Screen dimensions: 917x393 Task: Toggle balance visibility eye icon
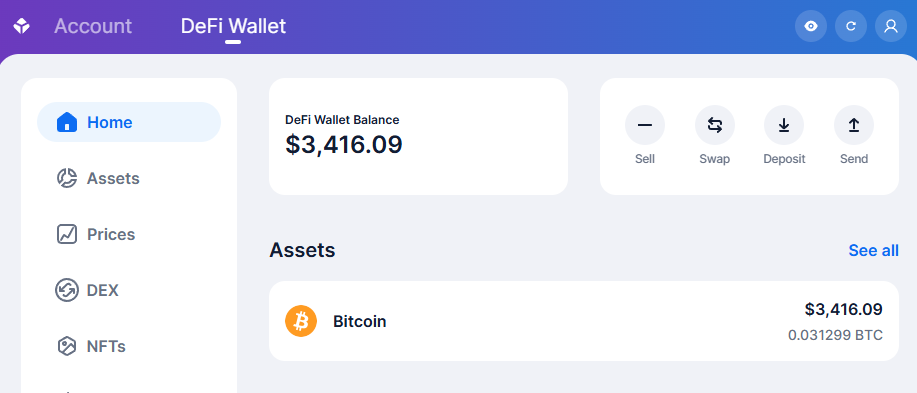click(x=811, y=26)
